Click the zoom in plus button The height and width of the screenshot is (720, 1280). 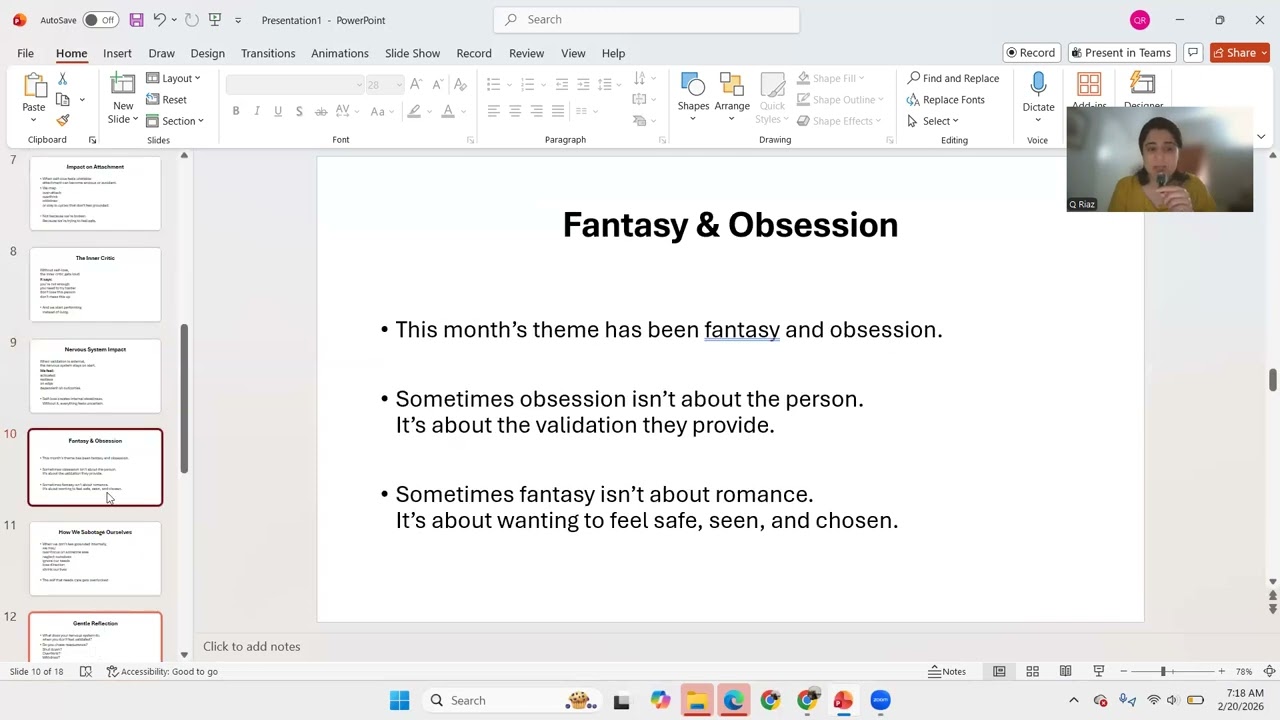pyautogui.click(x=1222, y=671)
